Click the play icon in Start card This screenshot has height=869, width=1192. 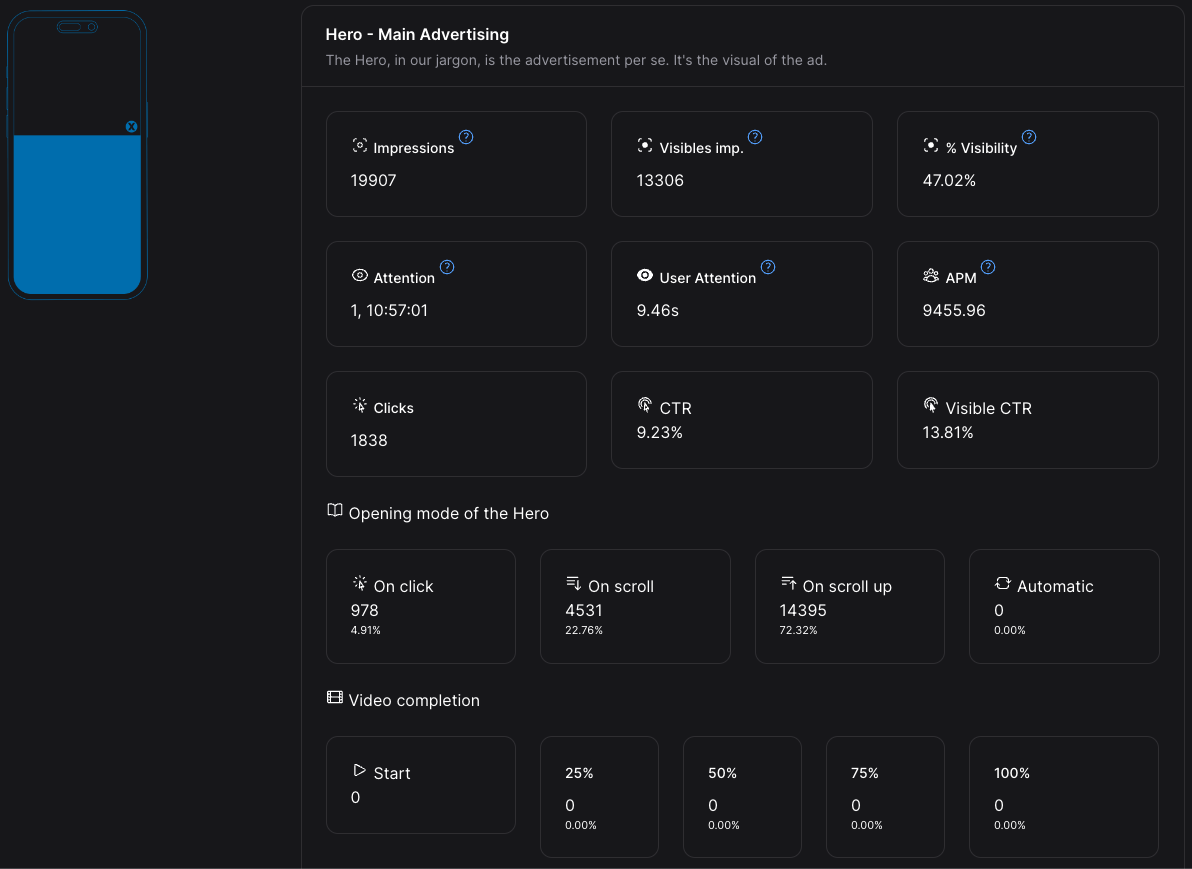(x=359, y=771)
